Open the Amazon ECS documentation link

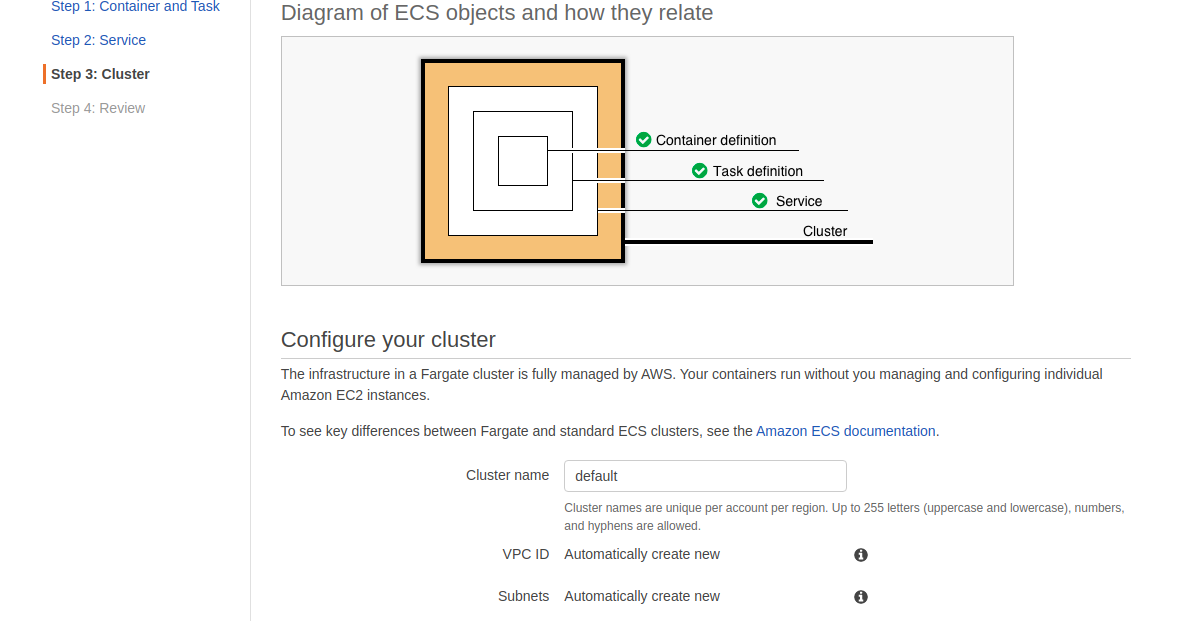(x=845, y=431)
